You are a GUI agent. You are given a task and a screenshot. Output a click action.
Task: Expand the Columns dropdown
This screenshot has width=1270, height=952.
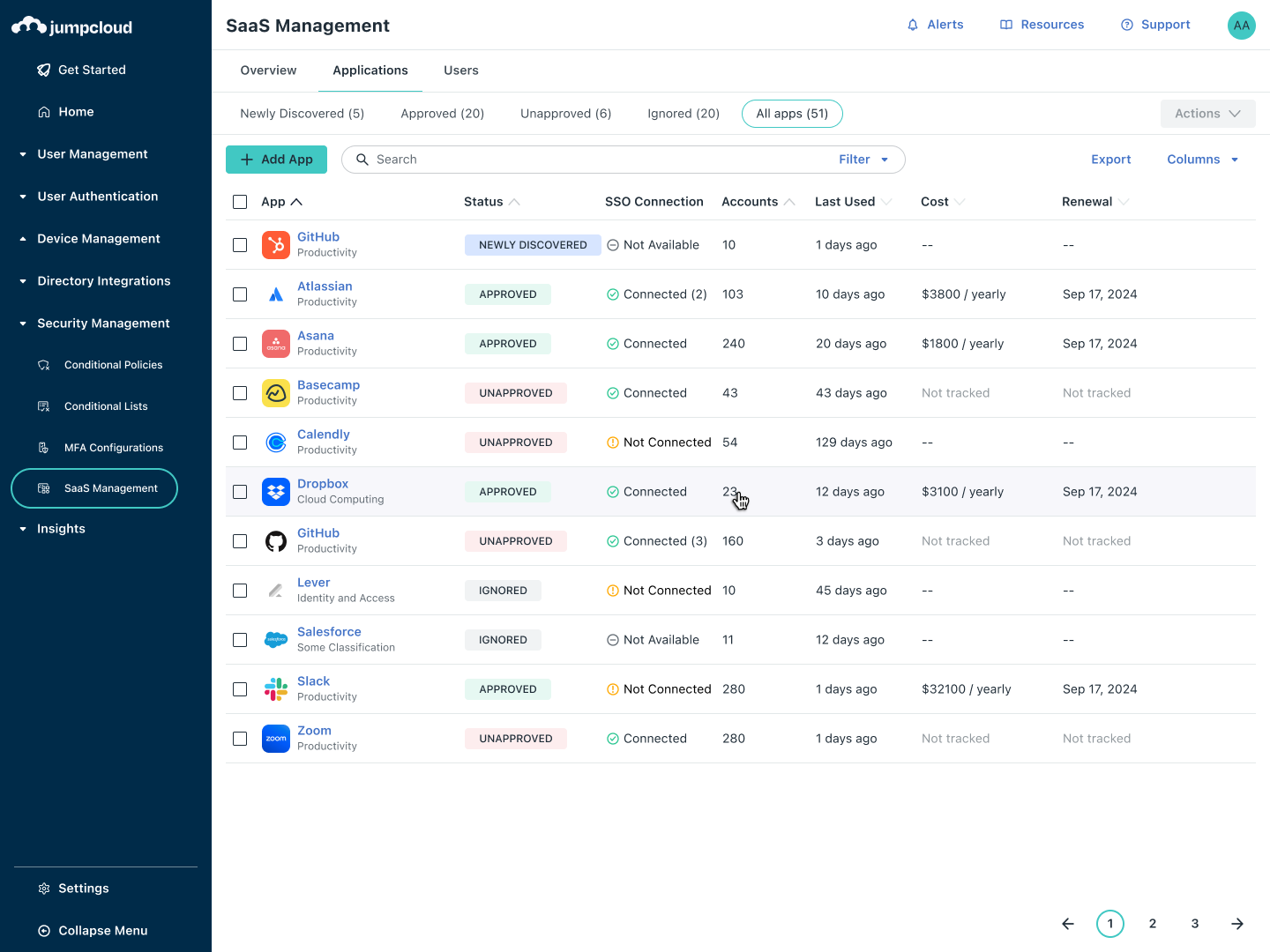pos(1202,160)
